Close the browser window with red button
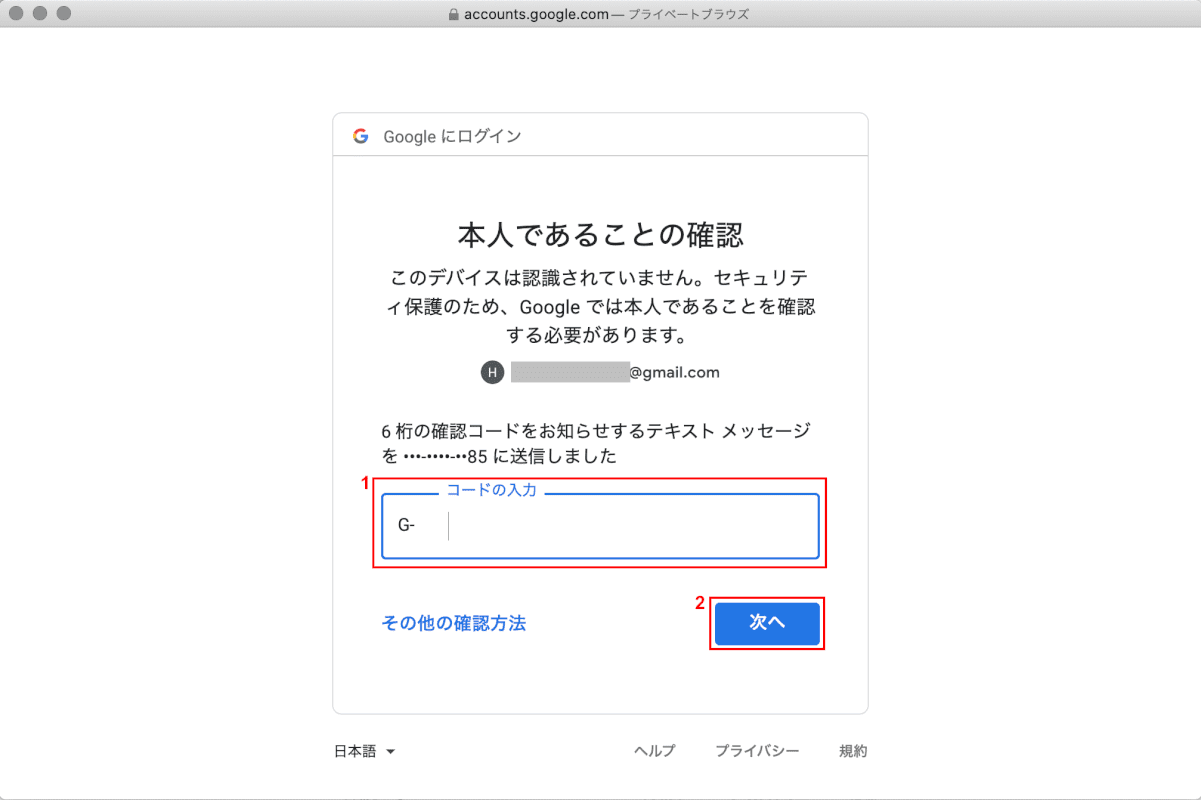Screen dimensions: 1201x800 [x=15, y=14]
